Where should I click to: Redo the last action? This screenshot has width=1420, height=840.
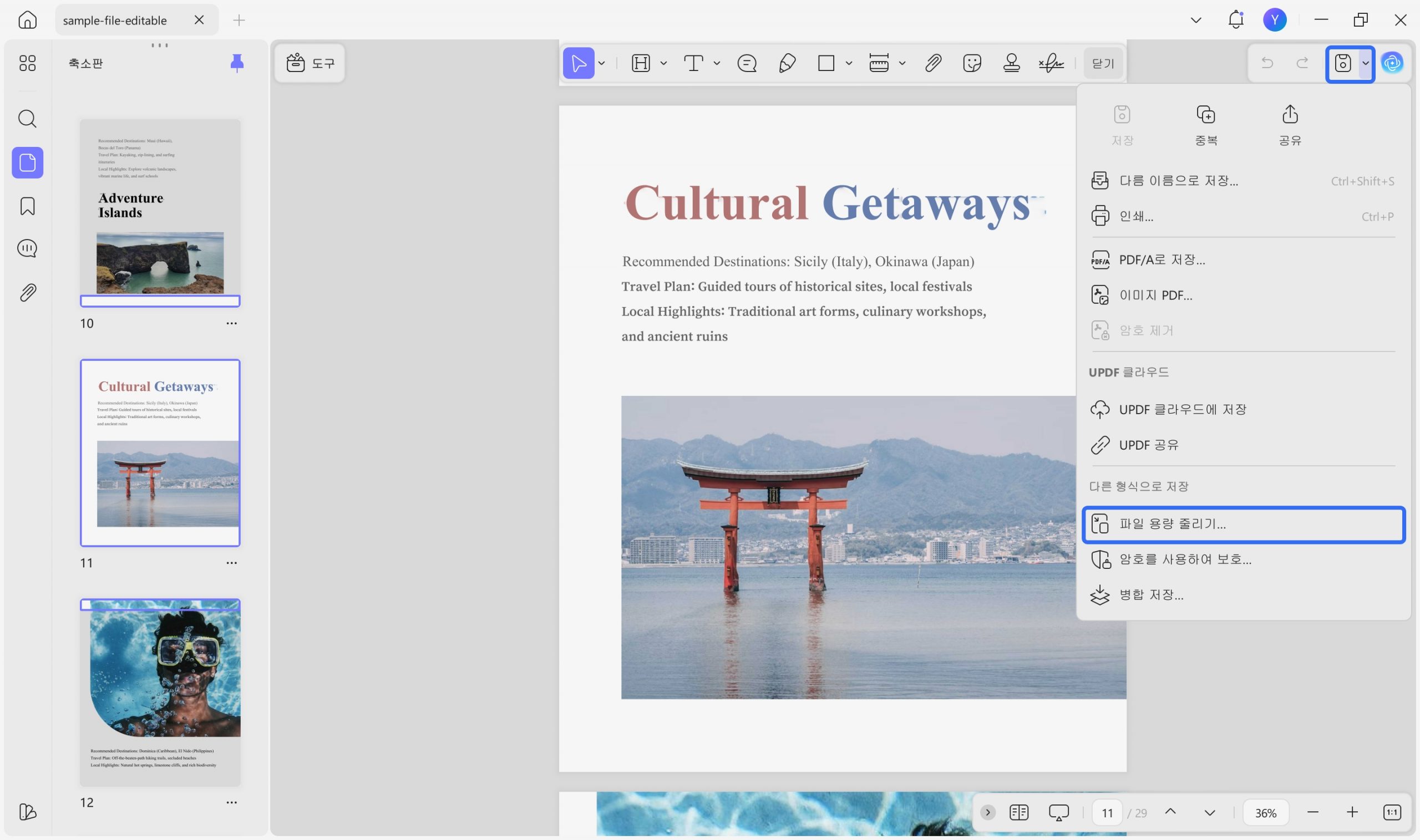[x=1302, y=63]
